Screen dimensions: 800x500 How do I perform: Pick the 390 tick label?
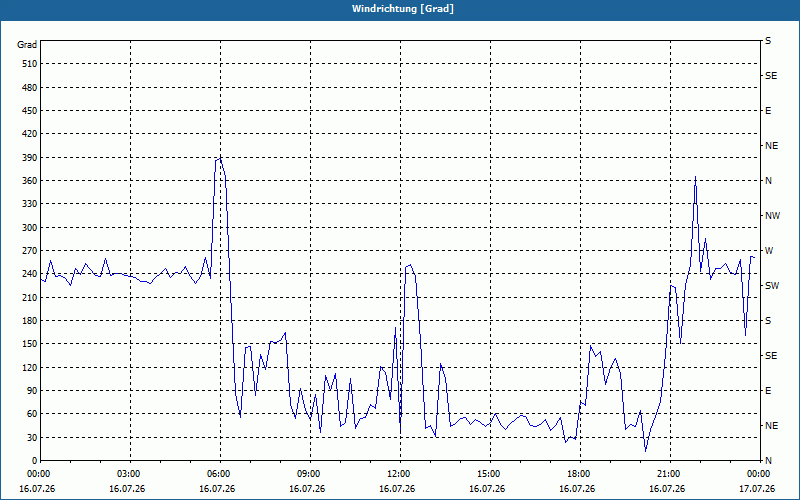(x=29, y=158)
